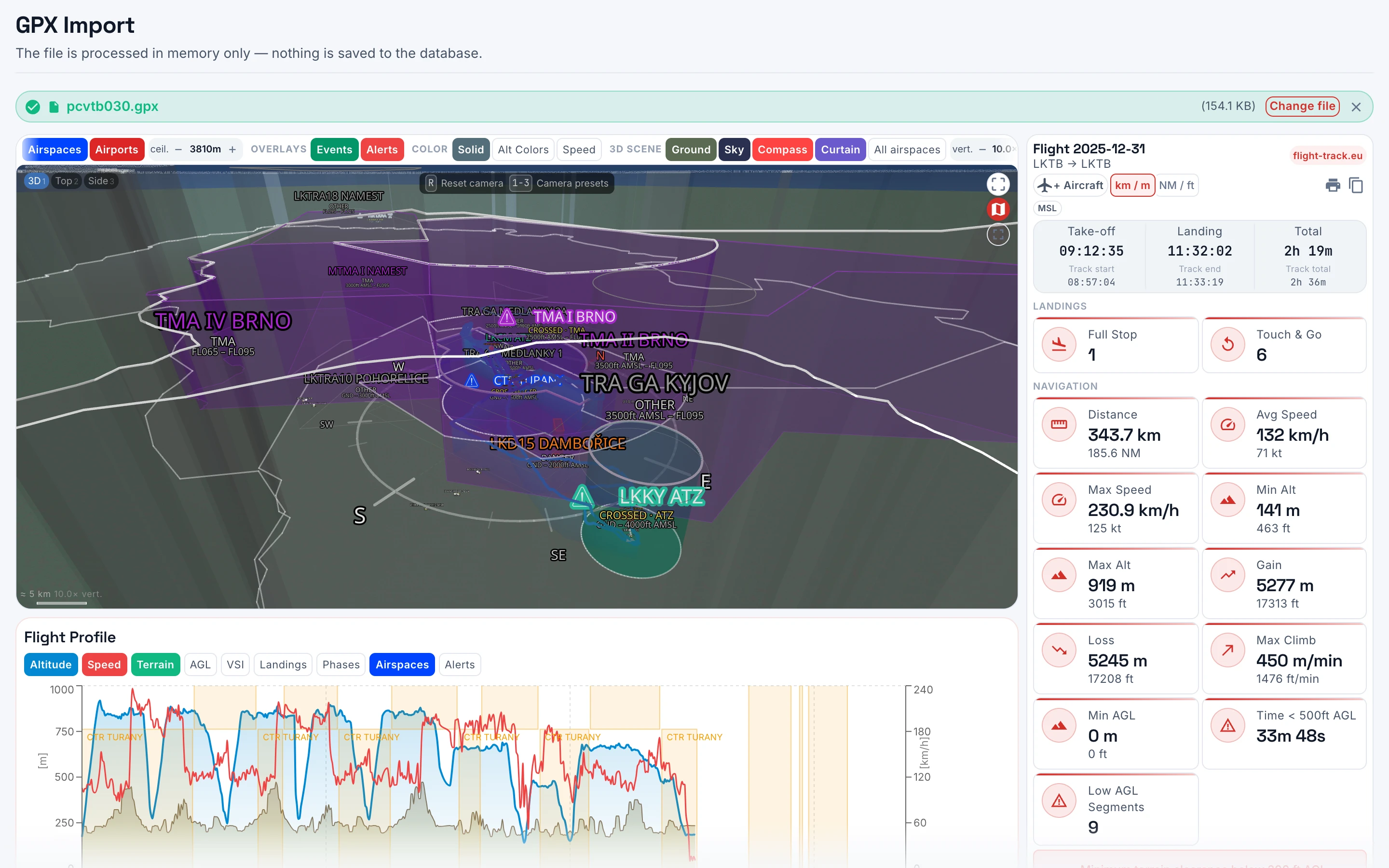Click the print icon in flight panel
This screenshot has height=868, width=1389.
[x=1333, y=186]
